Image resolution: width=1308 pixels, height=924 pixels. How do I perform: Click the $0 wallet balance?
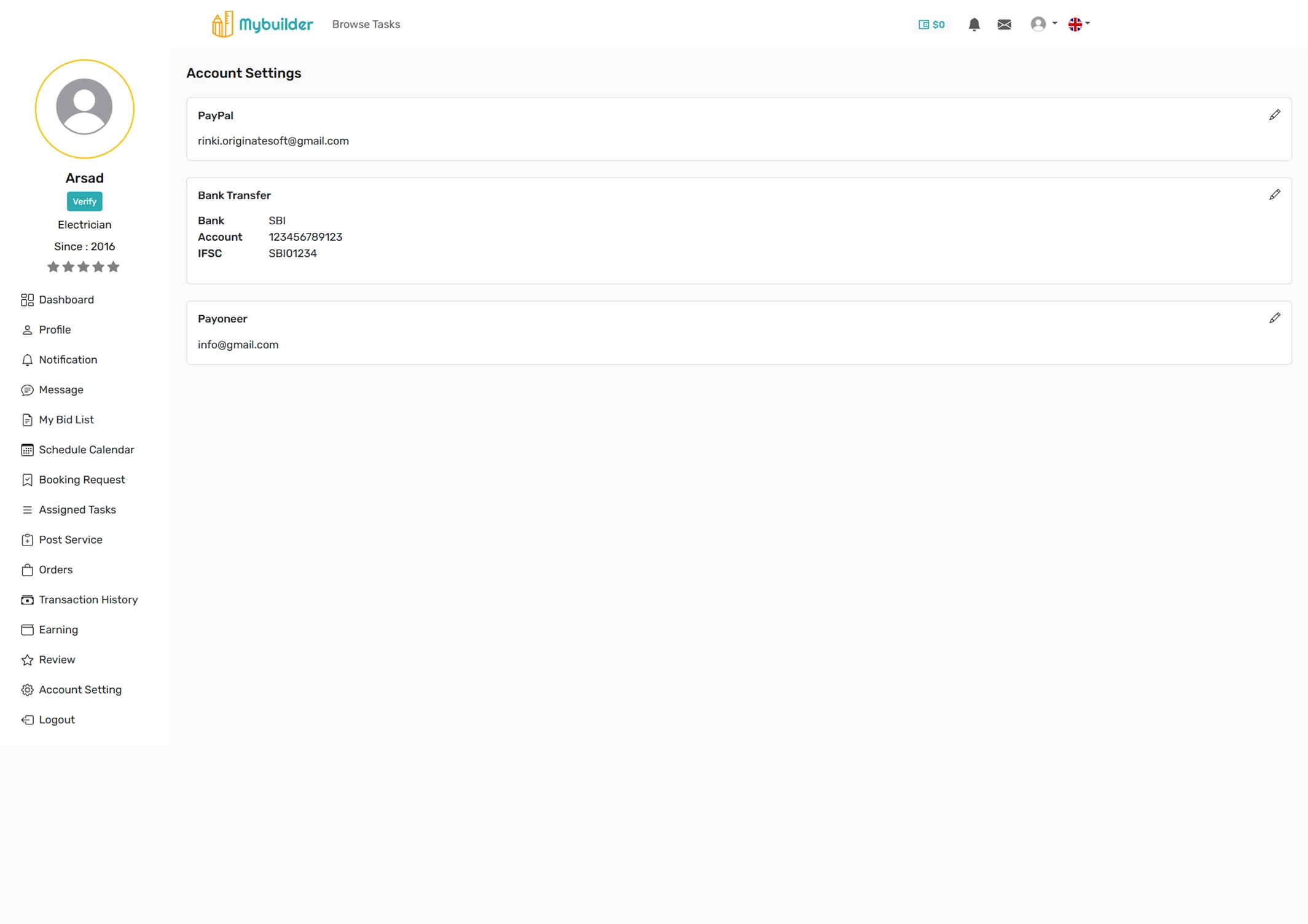click(x=931, y=25)
